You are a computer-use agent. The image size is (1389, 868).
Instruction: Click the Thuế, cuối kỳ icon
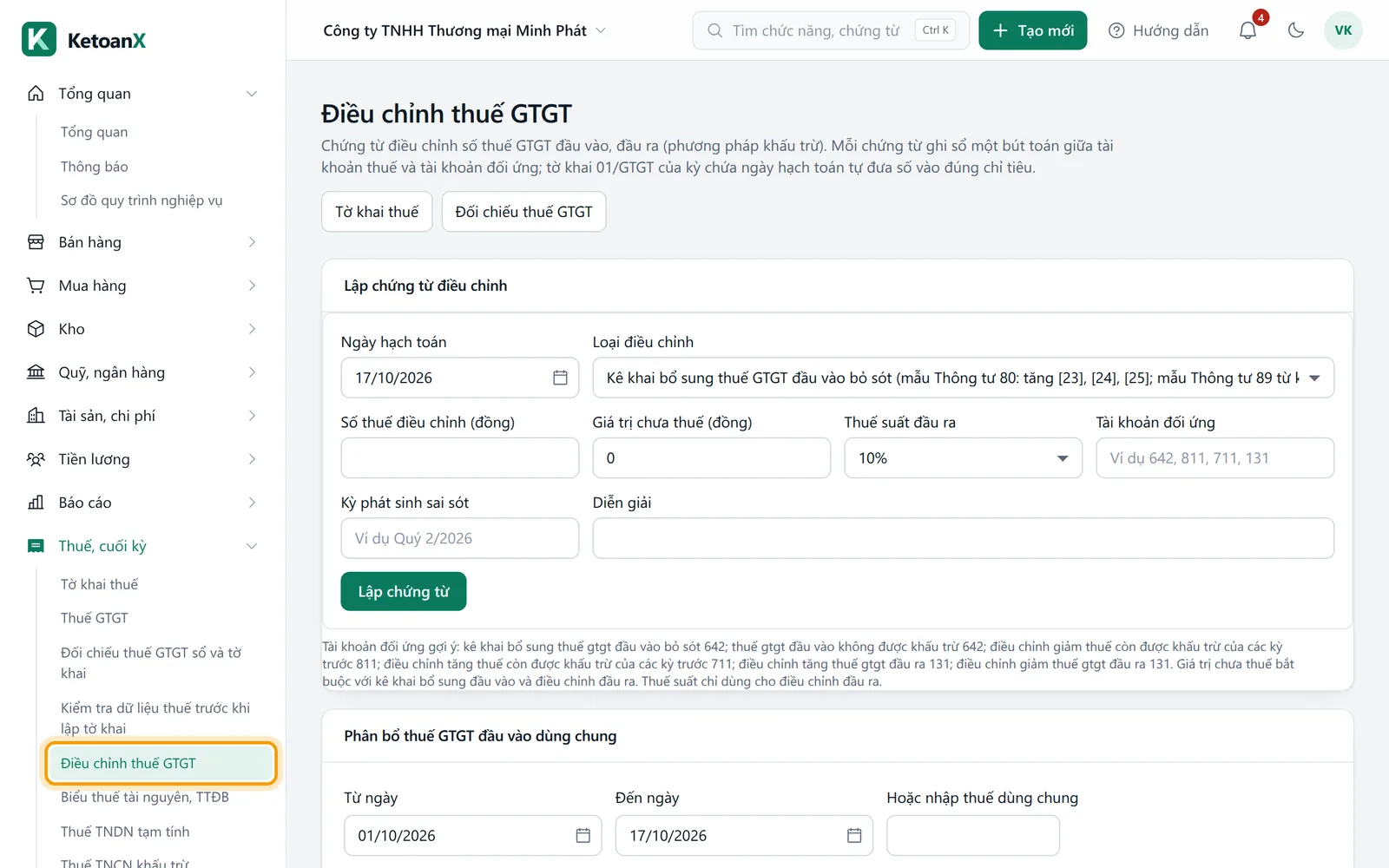tap(36, 546)
